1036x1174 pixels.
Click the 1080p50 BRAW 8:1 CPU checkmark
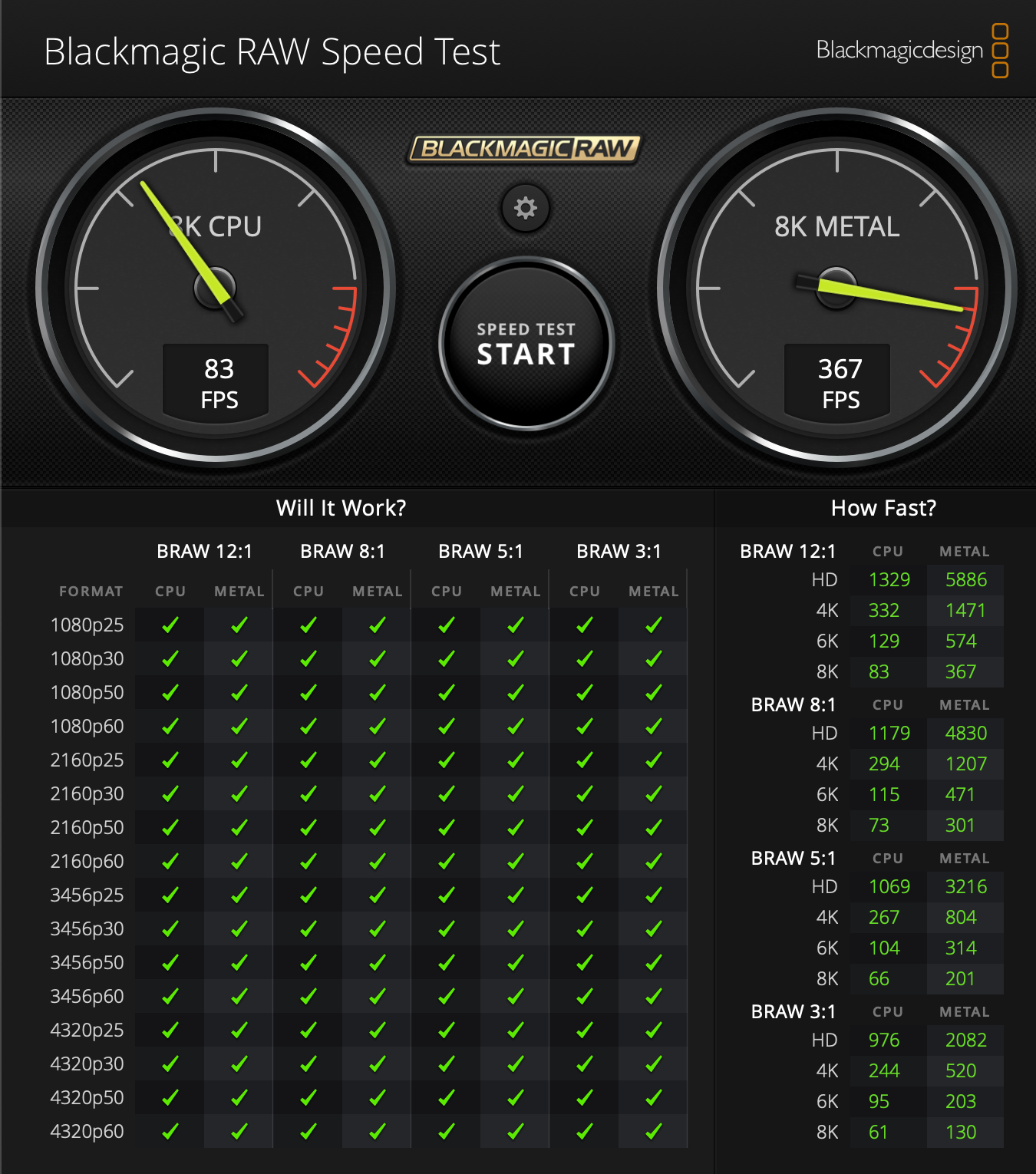point(308,693)
